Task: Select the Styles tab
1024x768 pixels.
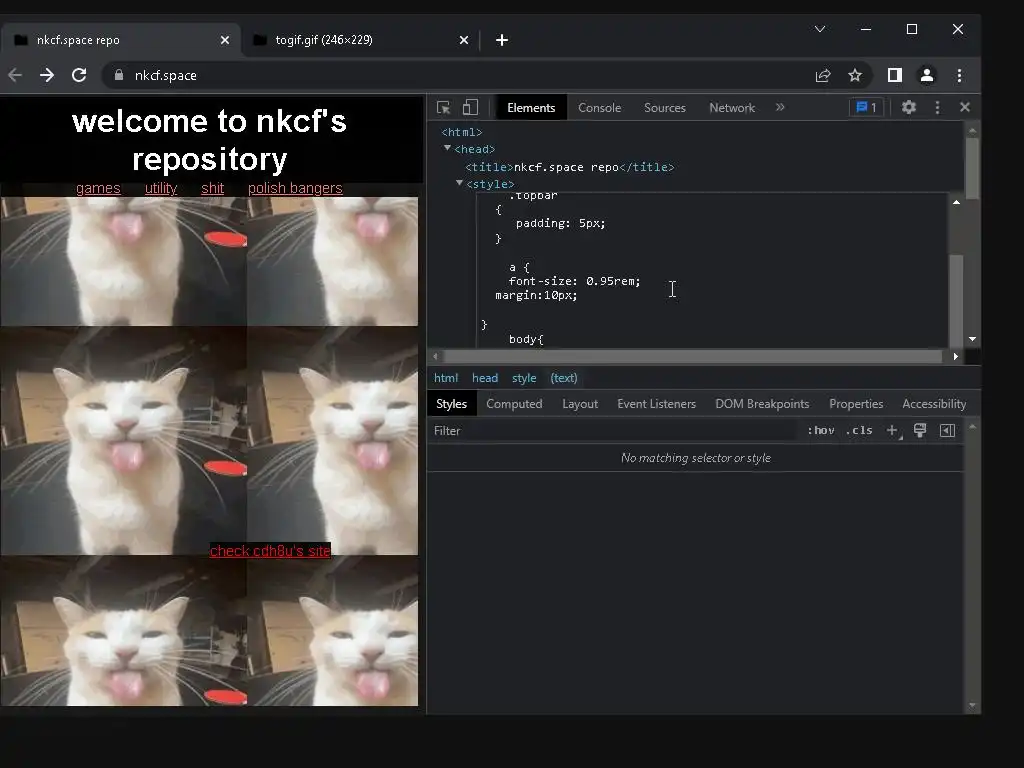Action: click(451, 404)
